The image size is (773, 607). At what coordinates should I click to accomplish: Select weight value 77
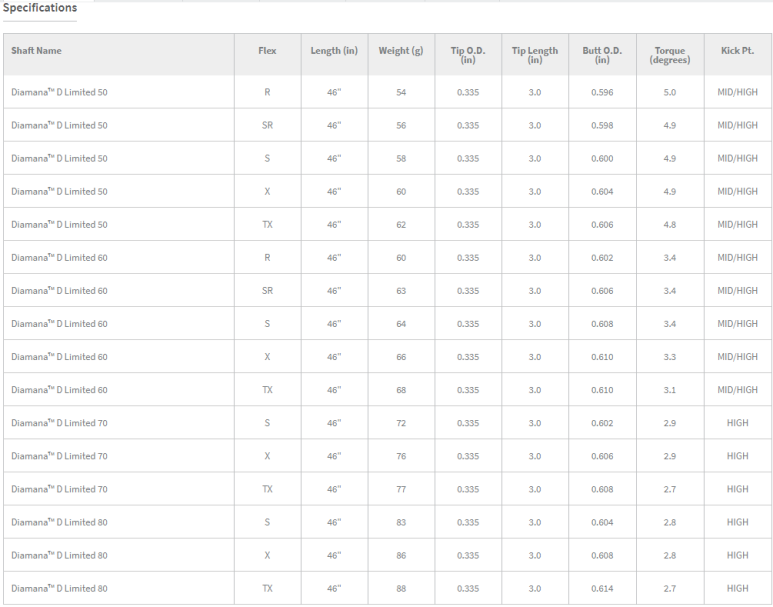click(401, 489)
